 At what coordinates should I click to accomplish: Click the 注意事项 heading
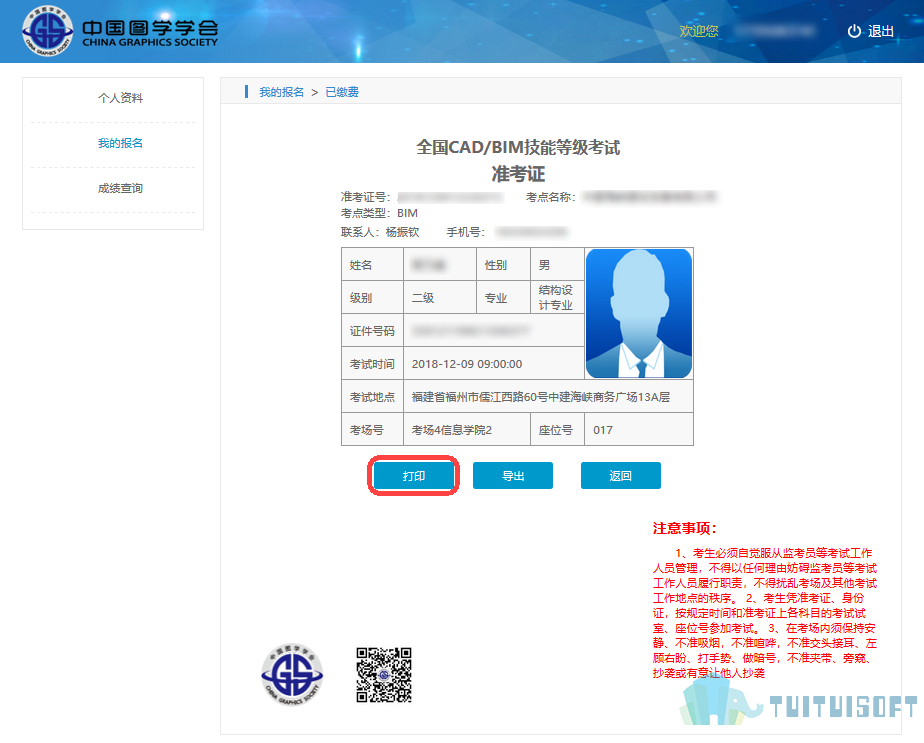[684, 529]
